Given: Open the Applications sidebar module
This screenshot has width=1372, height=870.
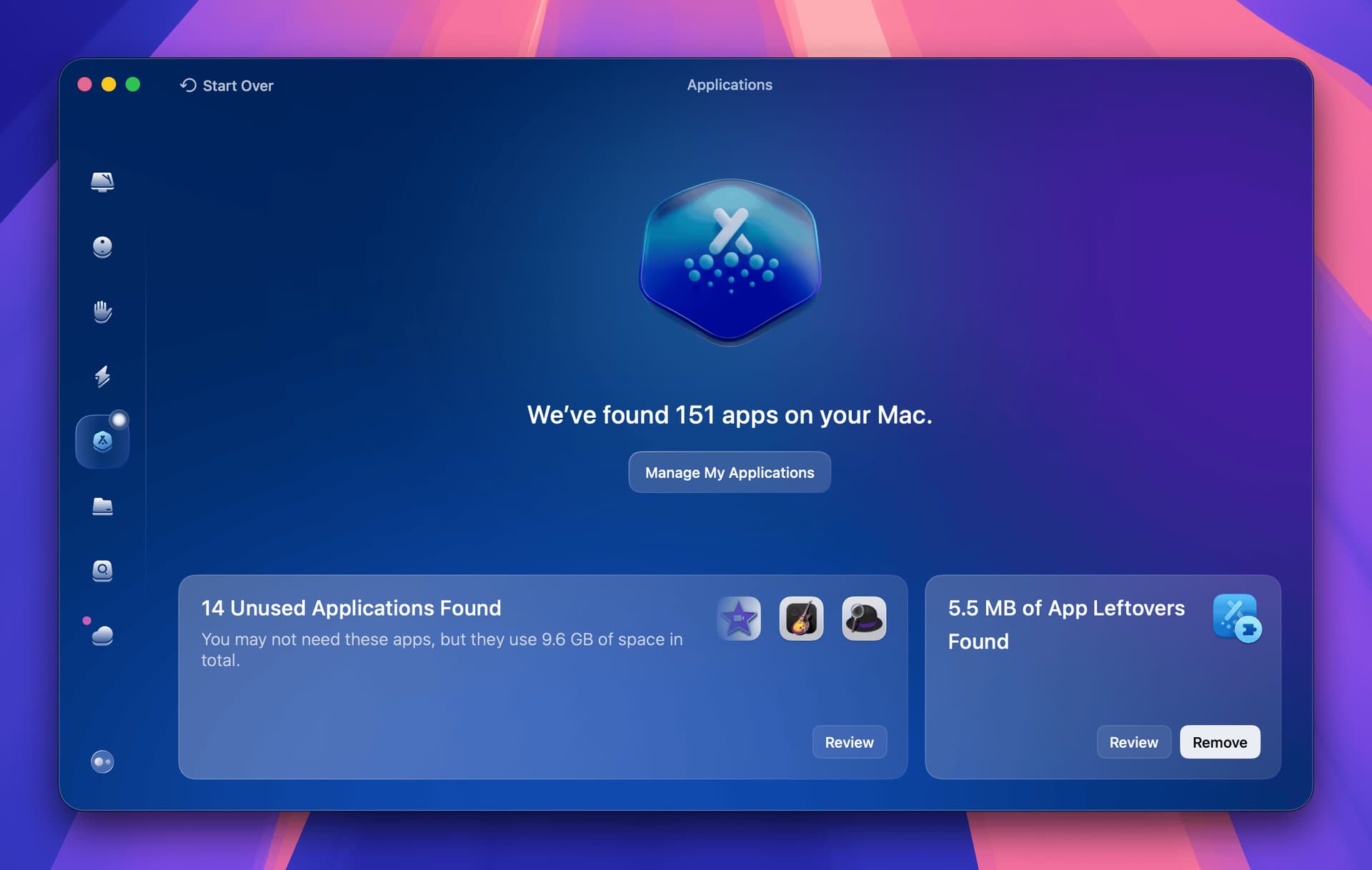Looking at the screenshot, I should point(102,441).
